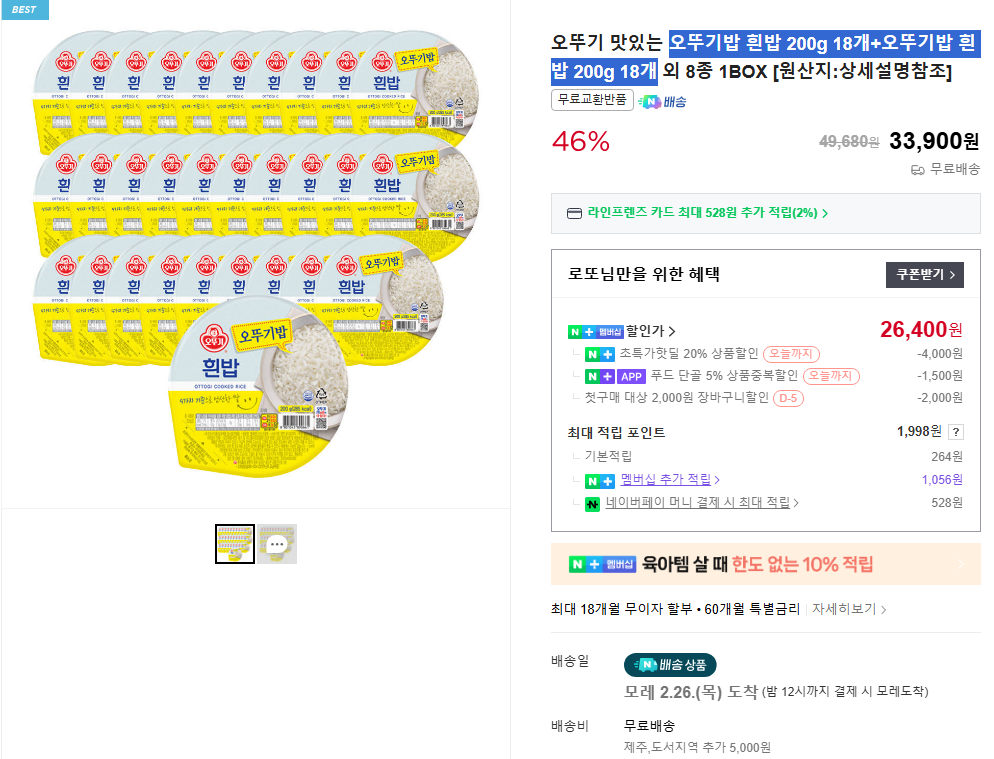Click the question mark icon beside 1,998원

click(955, 433)
